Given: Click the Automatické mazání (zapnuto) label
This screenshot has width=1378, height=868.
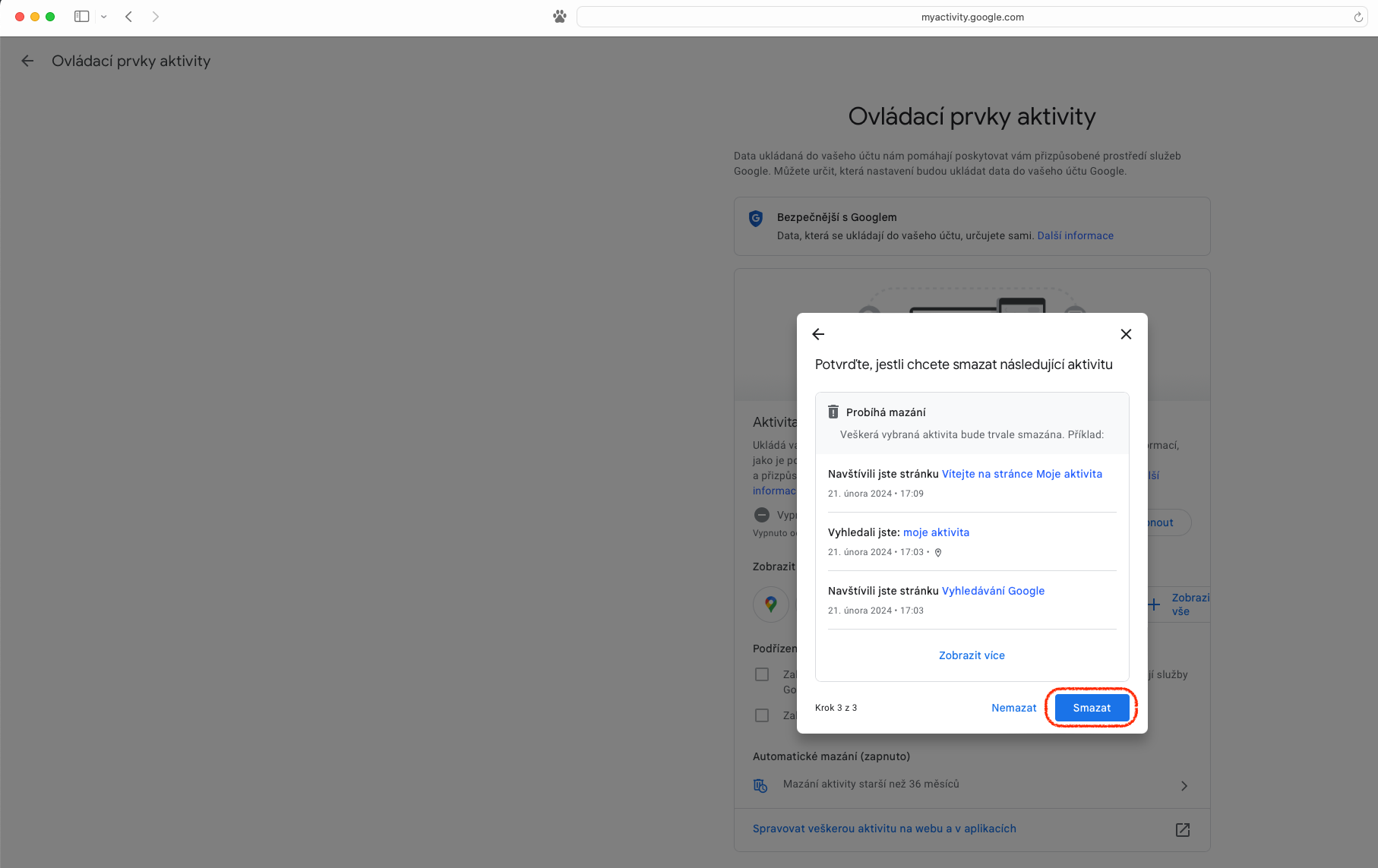Looking at the screenshot, I should pos(831,756).
